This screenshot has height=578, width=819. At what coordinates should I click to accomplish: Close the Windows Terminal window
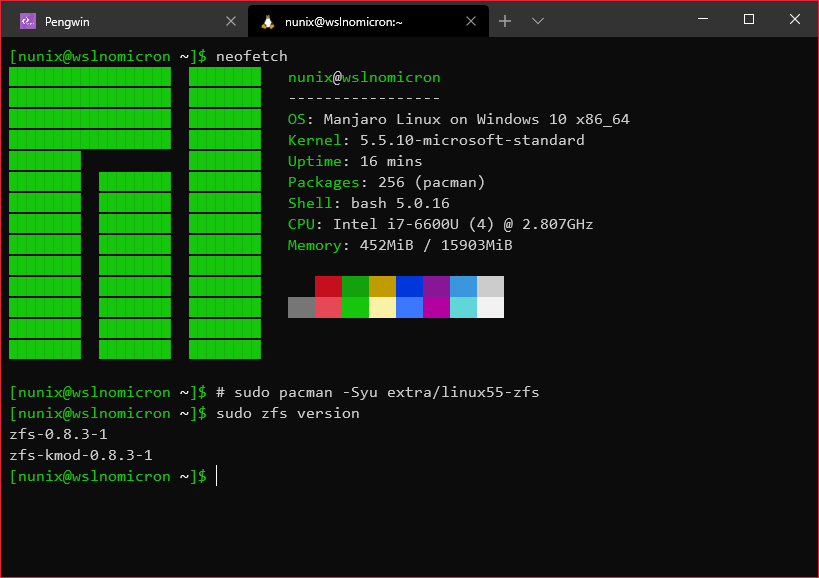(794, 19)
